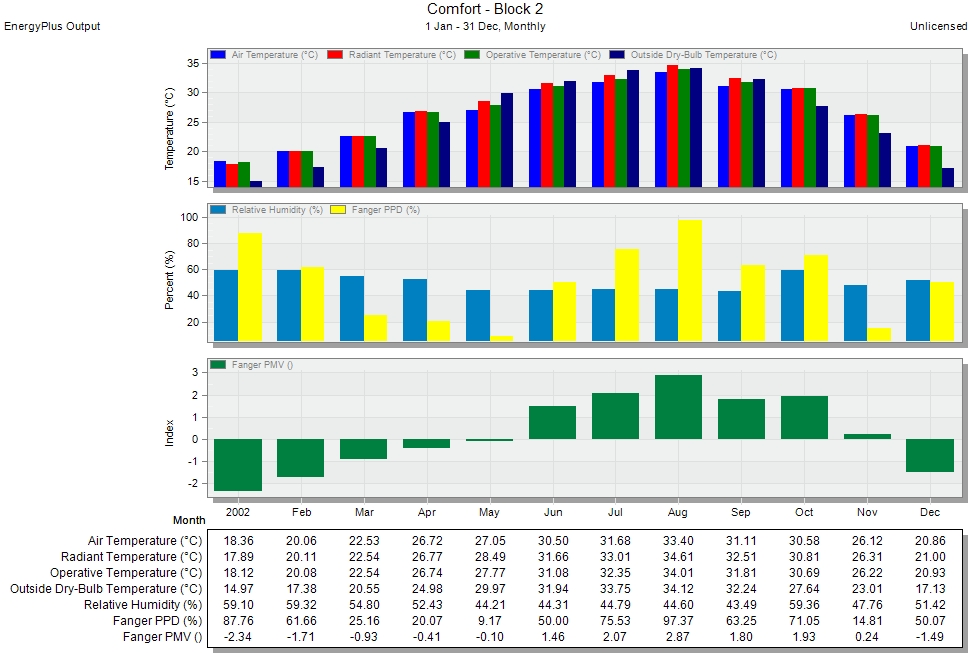Click the Fanger PMV legend swatch

click(218, 365)
